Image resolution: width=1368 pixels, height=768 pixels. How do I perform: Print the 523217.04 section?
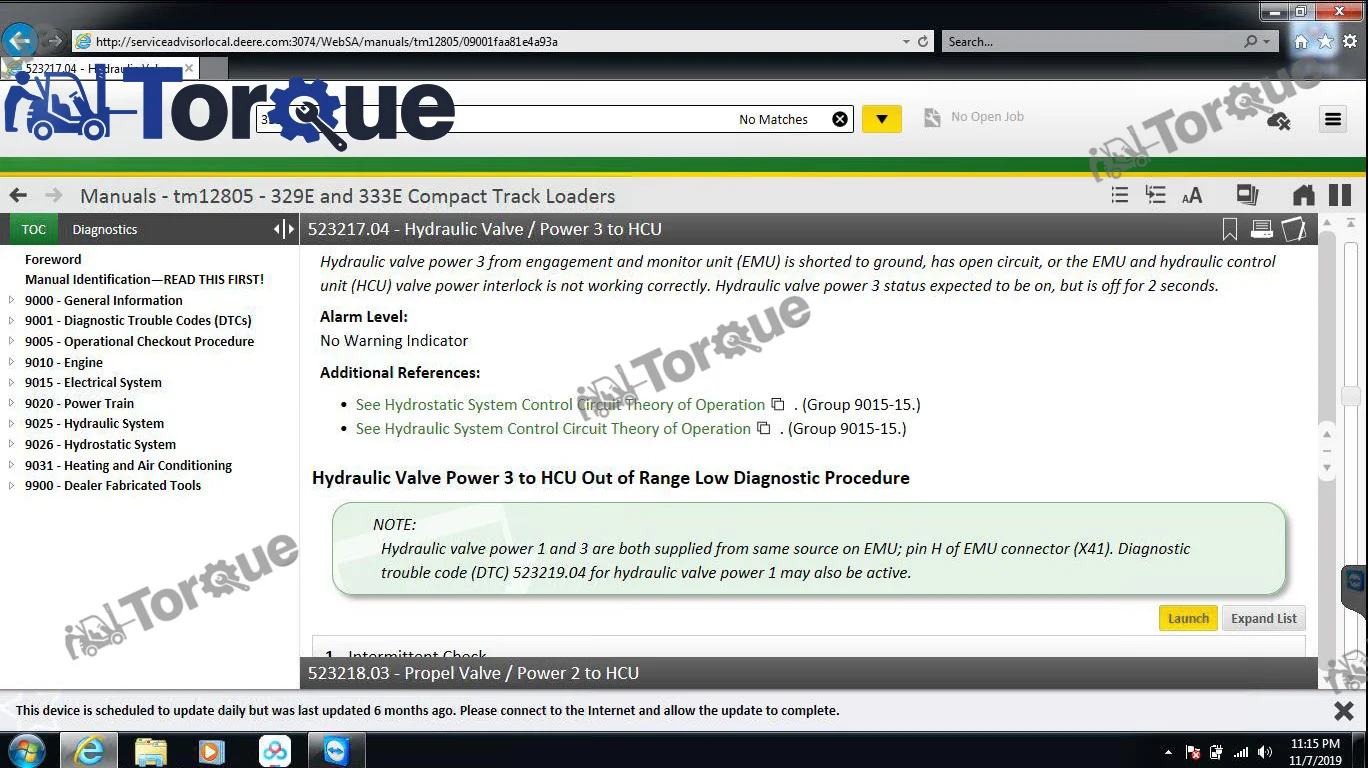pos(1262,230)
